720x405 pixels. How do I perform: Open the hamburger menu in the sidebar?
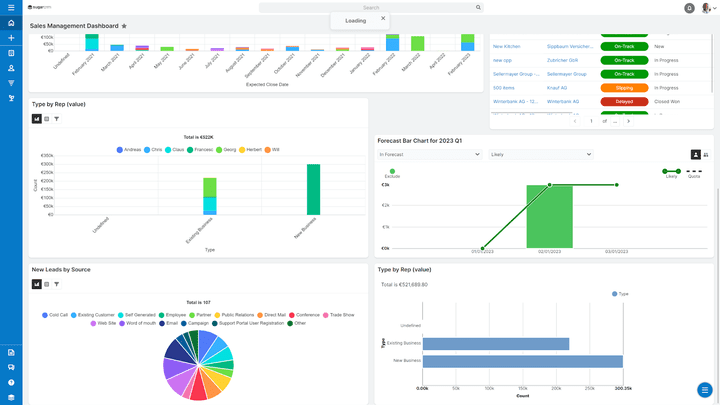pos(11,8)
